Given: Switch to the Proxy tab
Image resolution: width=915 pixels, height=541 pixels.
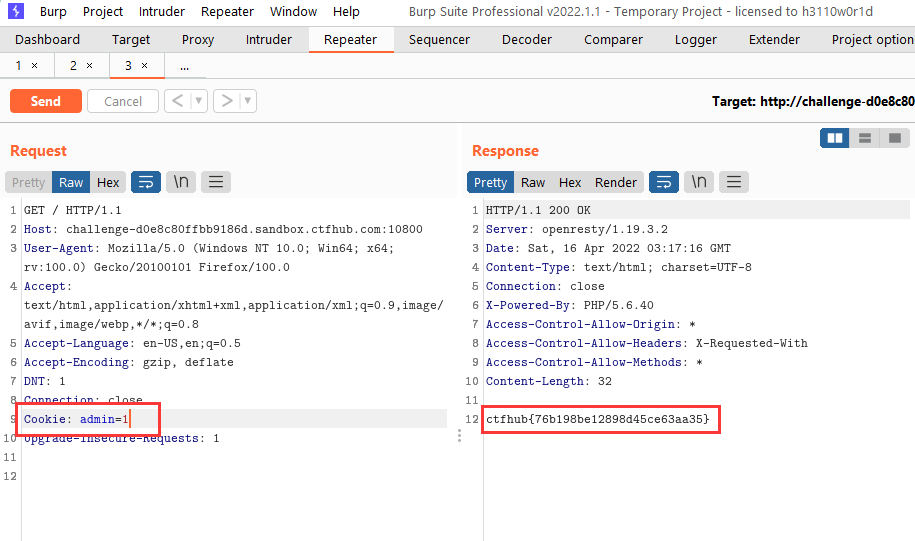Looking at the screenshot, I should pos(198,40).
